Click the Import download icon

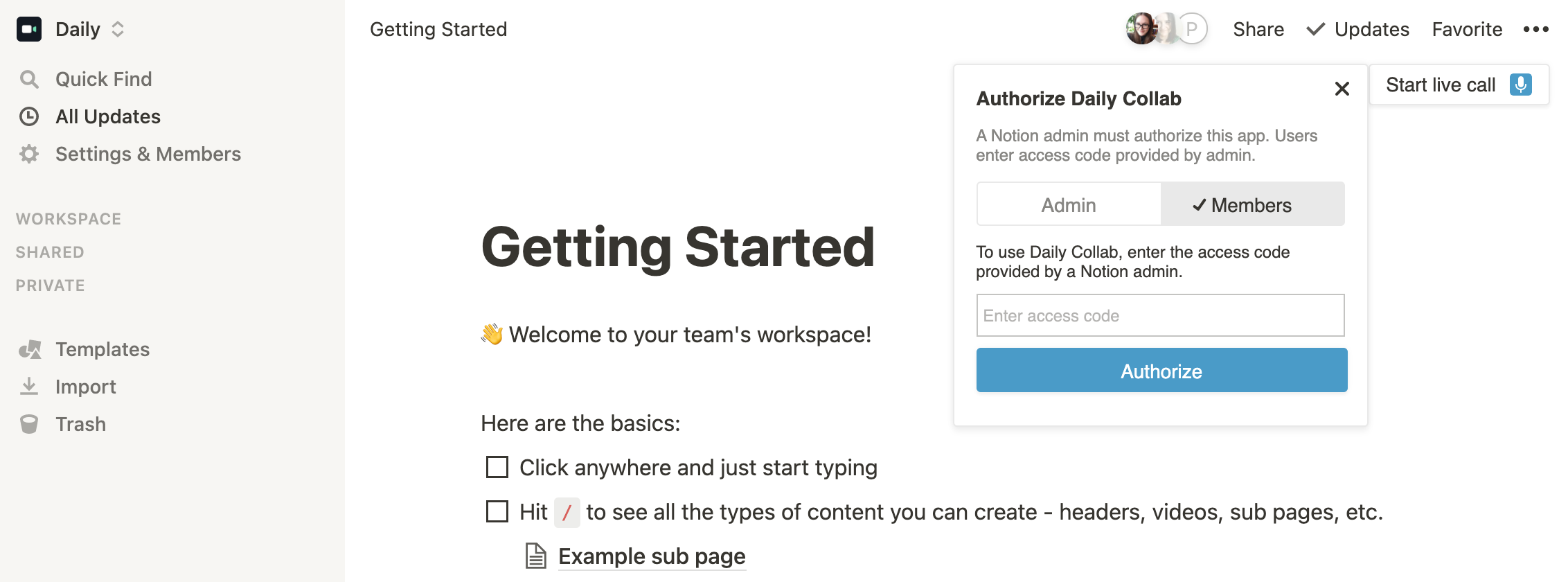[29, 386]
